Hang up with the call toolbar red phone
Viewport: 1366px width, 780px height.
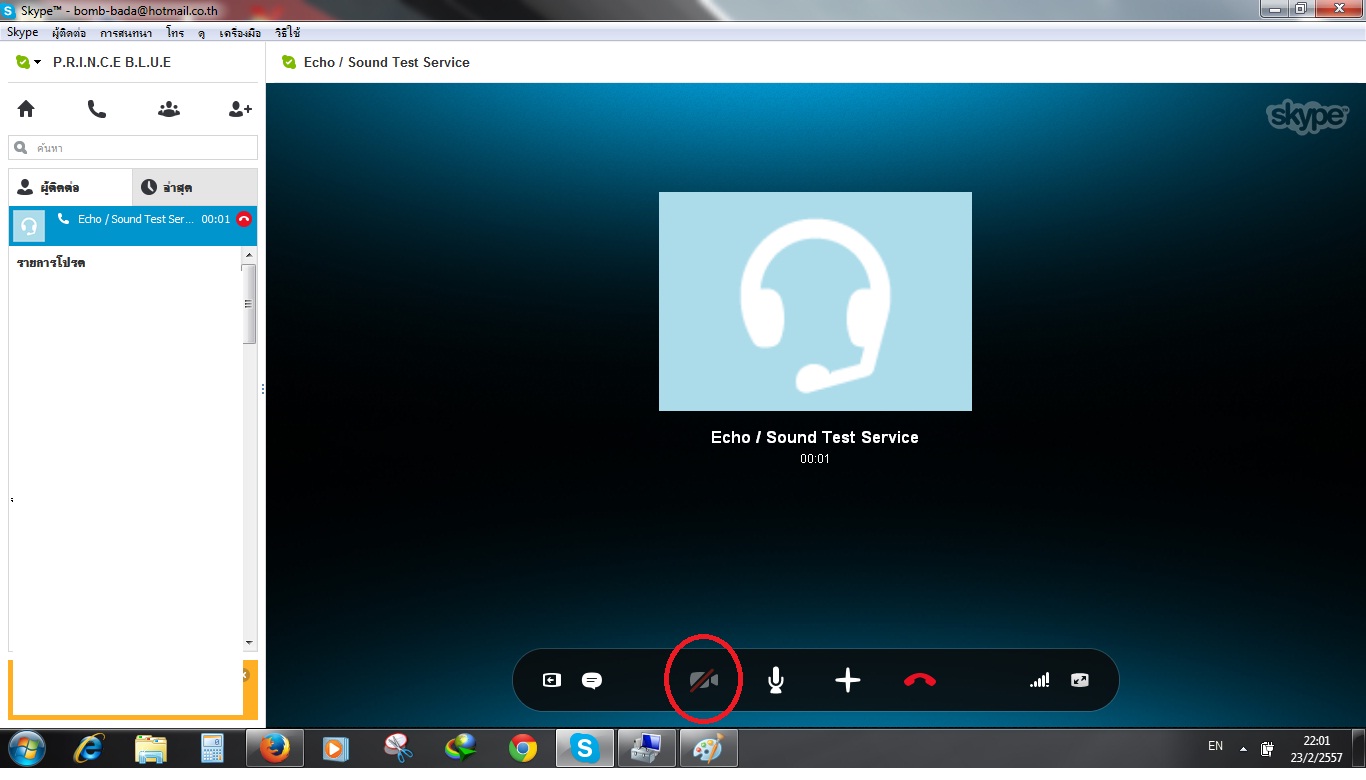tap(920, 680)
